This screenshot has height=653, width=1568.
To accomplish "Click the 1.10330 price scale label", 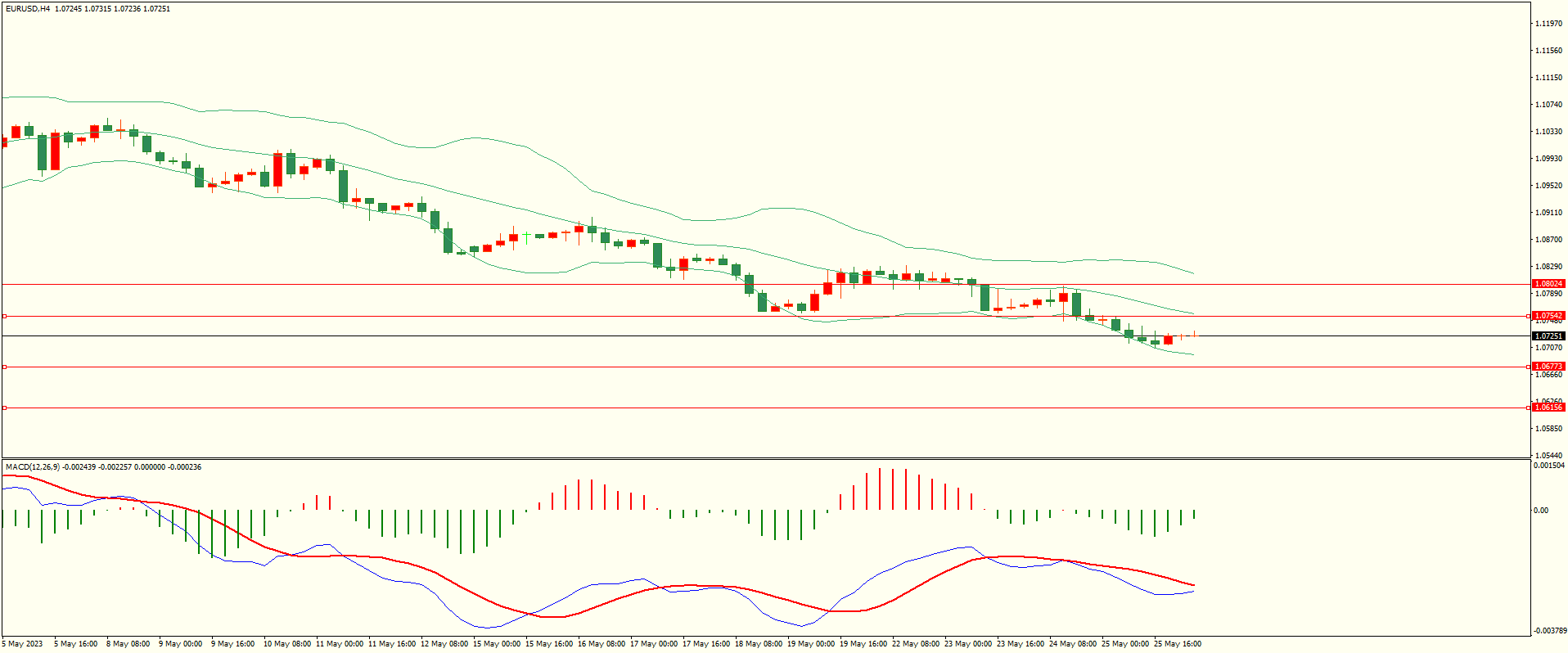I will [x=1548, y=132].
